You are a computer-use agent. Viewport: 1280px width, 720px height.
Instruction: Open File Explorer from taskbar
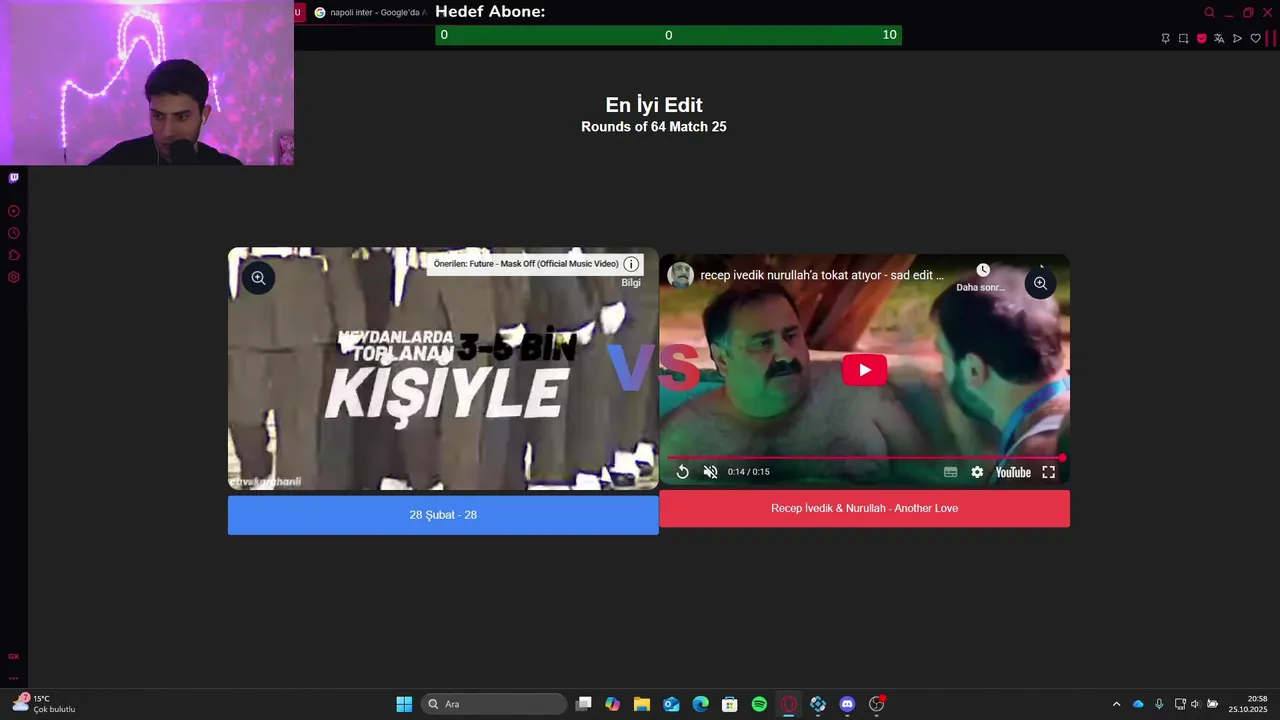(x=641, y=704)
